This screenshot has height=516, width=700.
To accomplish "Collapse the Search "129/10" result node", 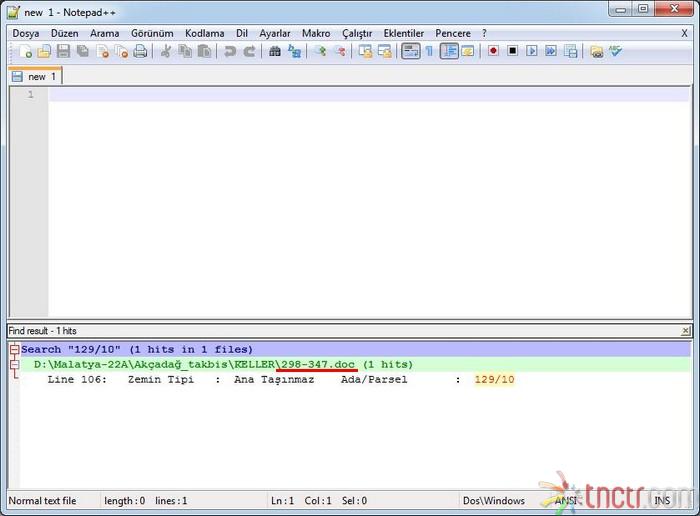I will [x=14, y=350].
